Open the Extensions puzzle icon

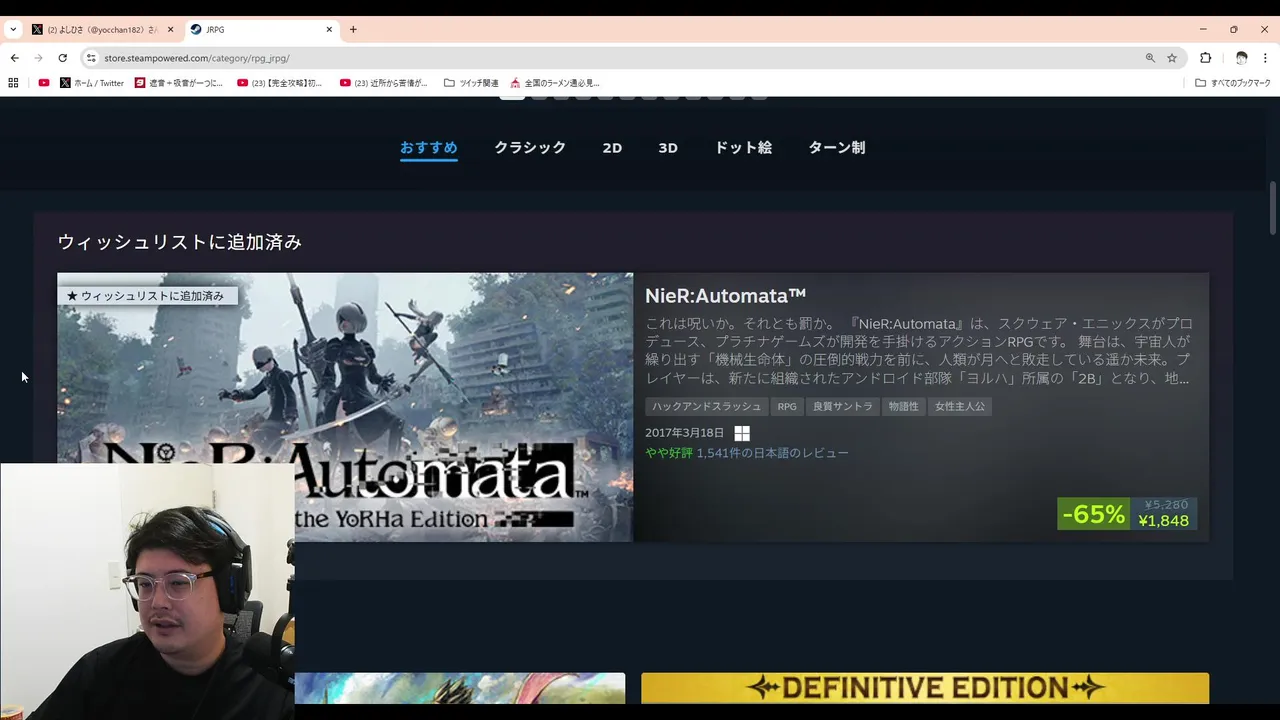1205,58
